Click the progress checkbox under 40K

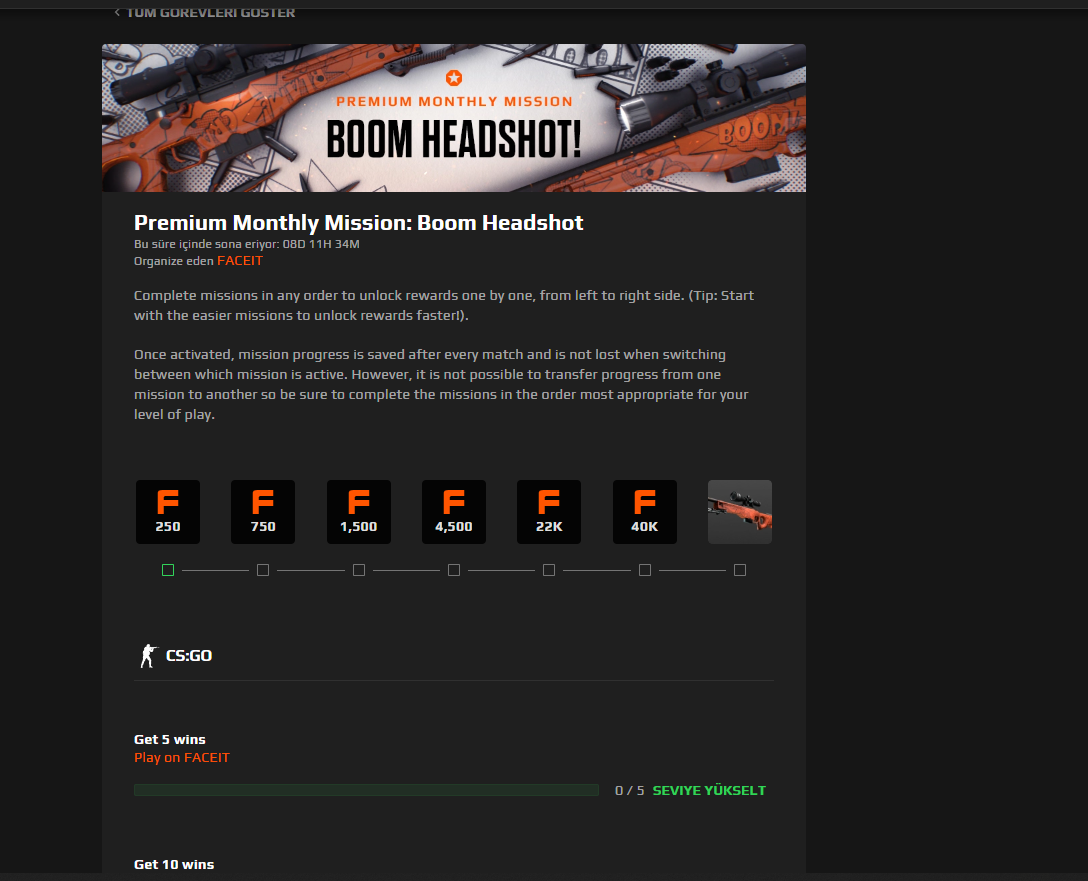(x=645, y=570)
